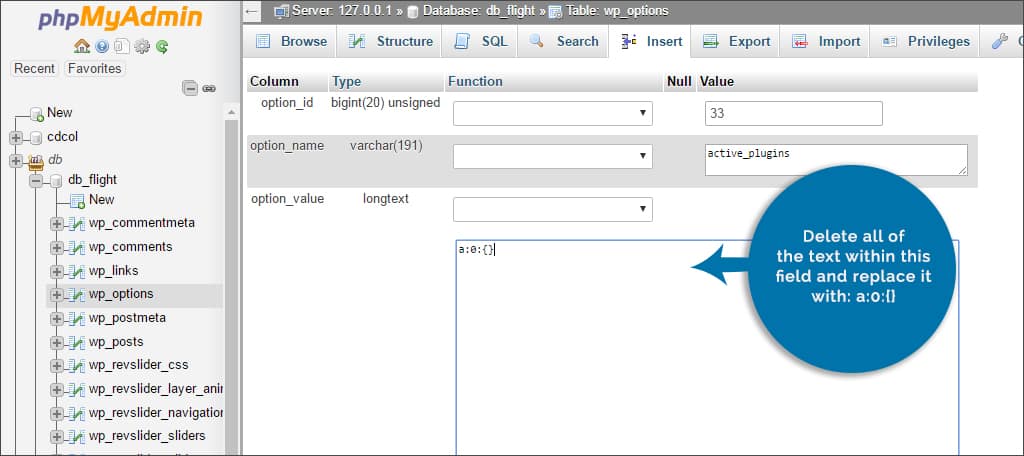Expand the db group node
Image resolution: width=1024 pixels, height=456 pixels.
coord(16,160)
